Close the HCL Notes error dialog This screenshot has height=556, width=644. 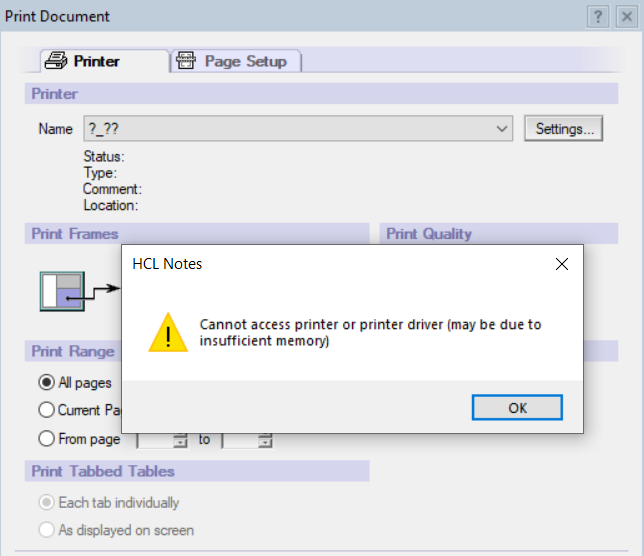tap(561, 264)
